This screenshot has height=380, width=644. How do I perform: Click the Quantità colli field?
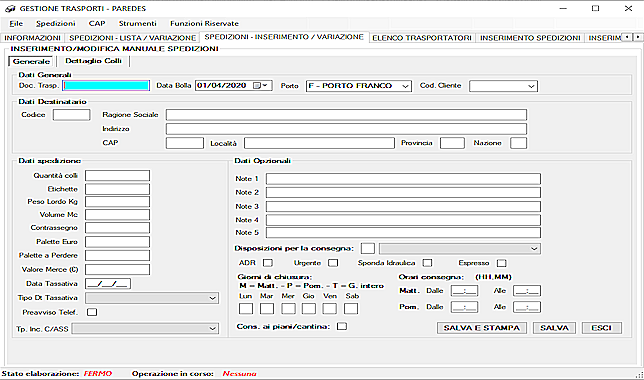117,176
